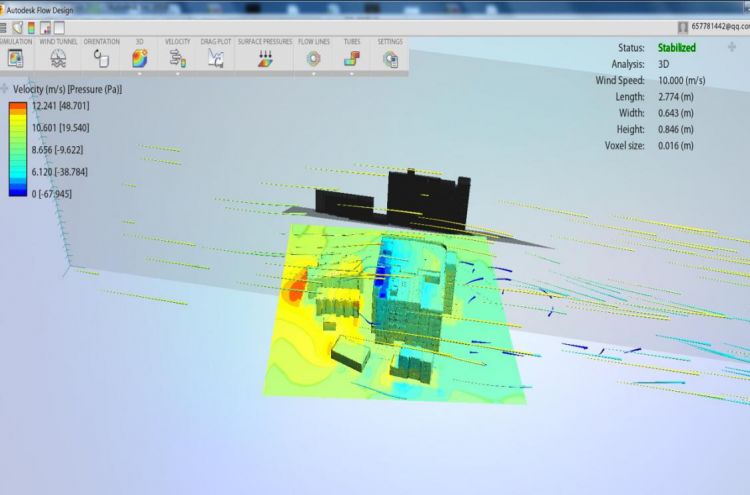Viewport: 750px width, 495px height.
Task: Open the hamburger application menu
Action: [x=3, y=28]
